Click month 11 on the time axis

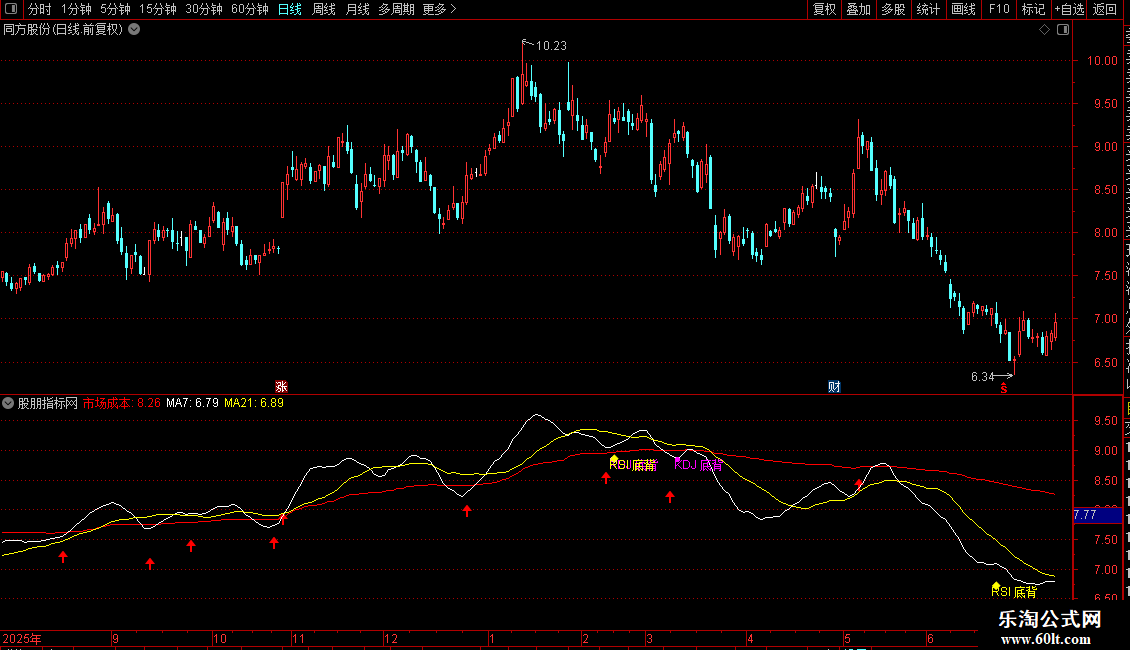click(298, 638)
